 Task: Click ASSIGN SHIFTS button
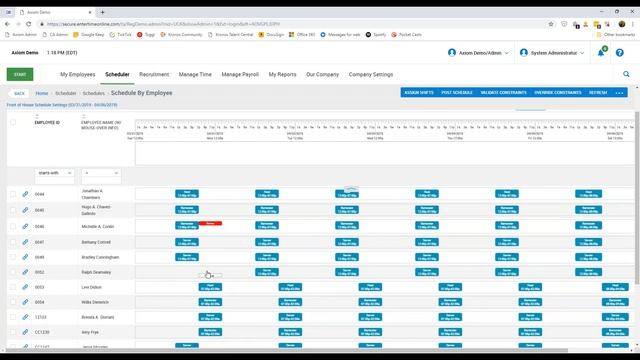[419, 93]
